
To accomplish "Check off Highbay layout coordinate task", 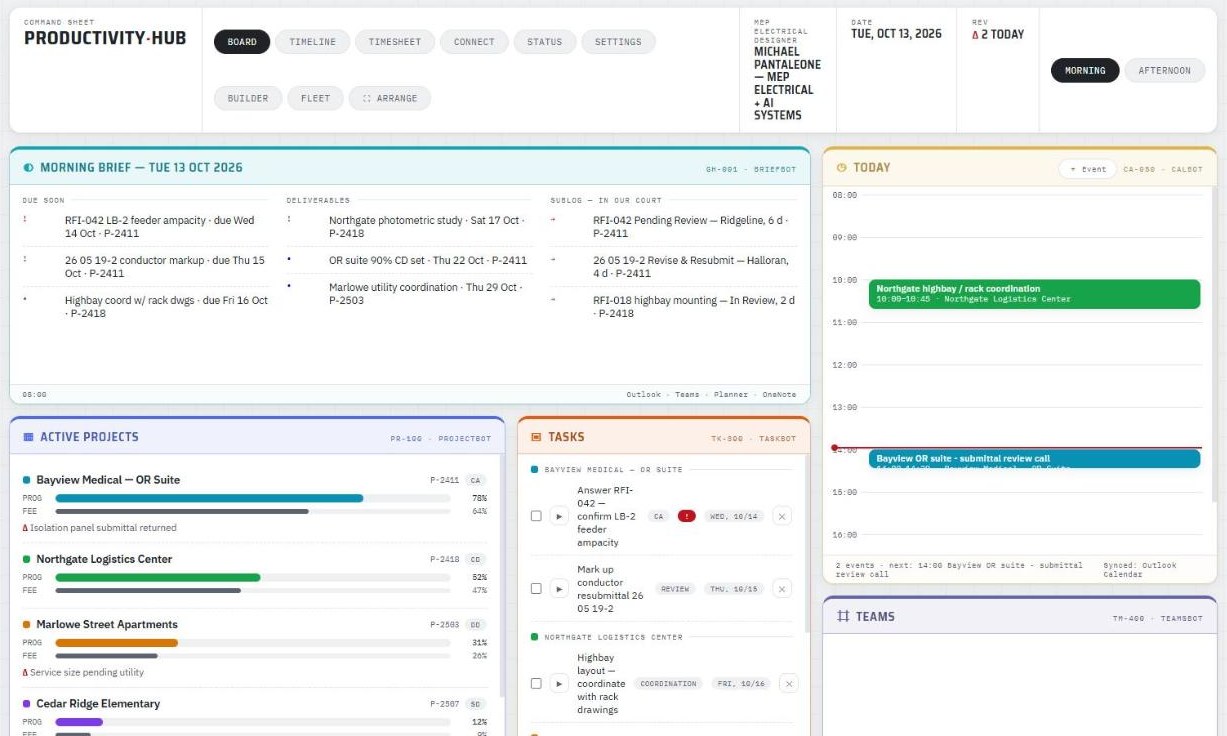I will point(536,684).
